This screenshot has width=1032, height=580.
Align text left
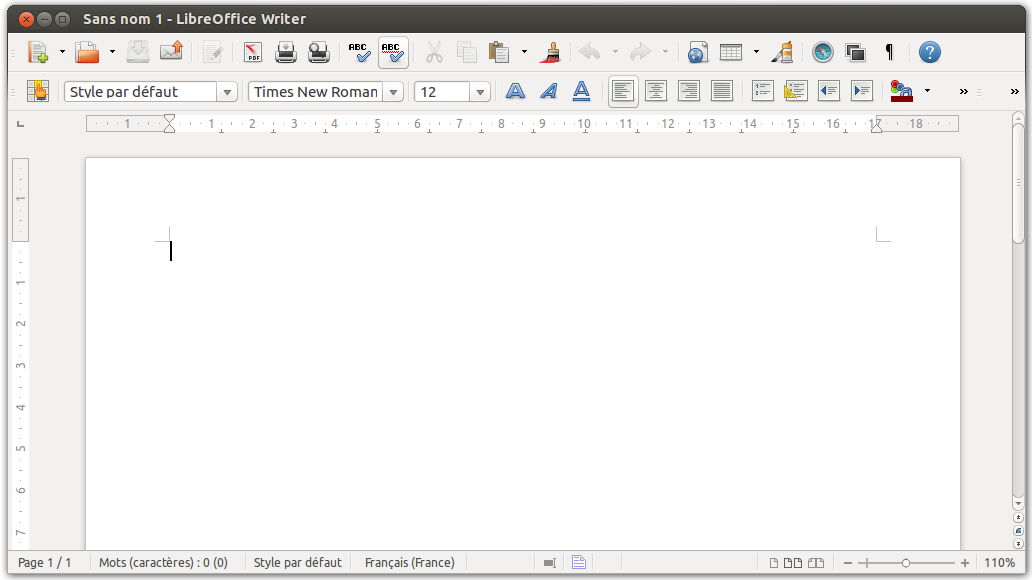coord(623,91)
